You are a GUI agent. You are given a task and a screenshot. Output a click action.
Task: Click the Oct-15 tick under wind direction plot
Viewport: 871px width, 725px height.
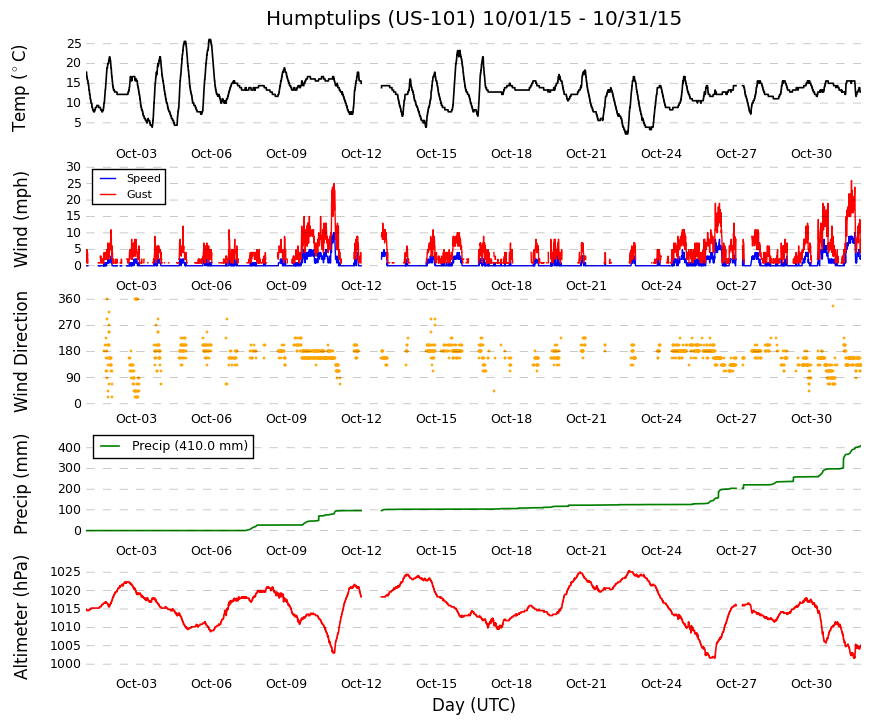(437, 419)
